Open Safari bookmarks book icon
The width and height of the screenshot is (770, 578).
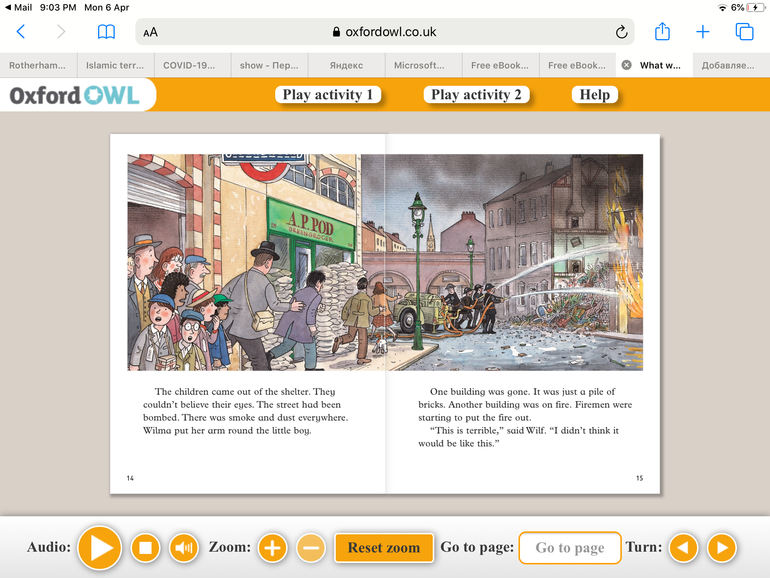point(106,32)
